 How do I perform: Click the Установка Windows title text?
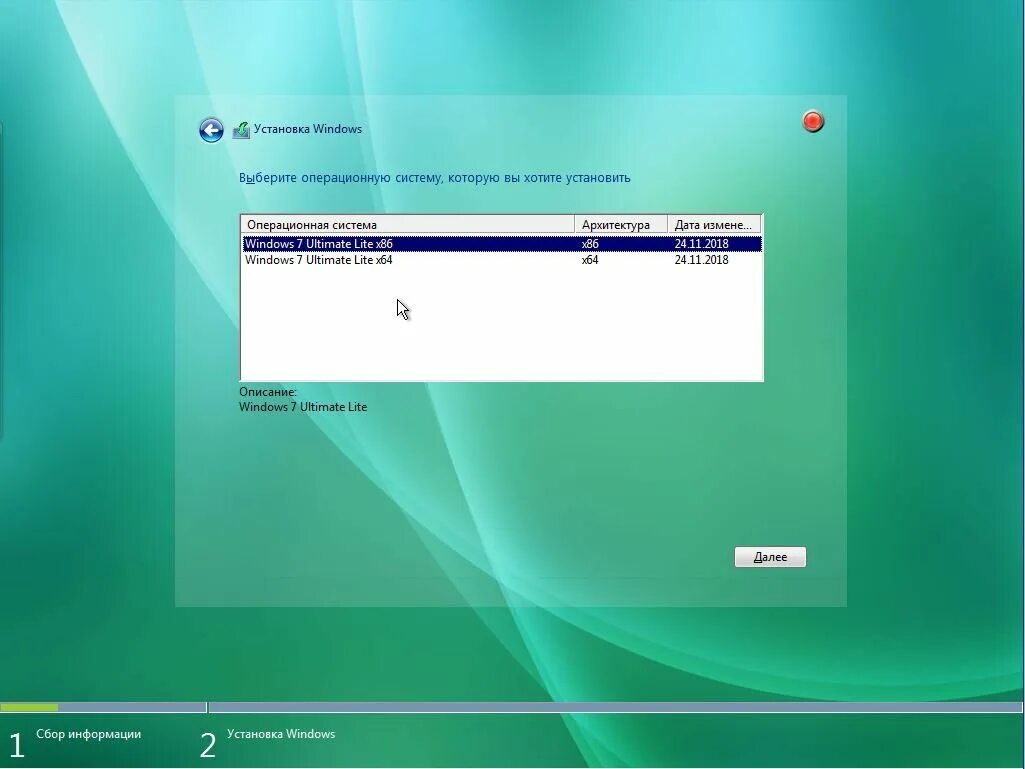(x=308, y=129)
